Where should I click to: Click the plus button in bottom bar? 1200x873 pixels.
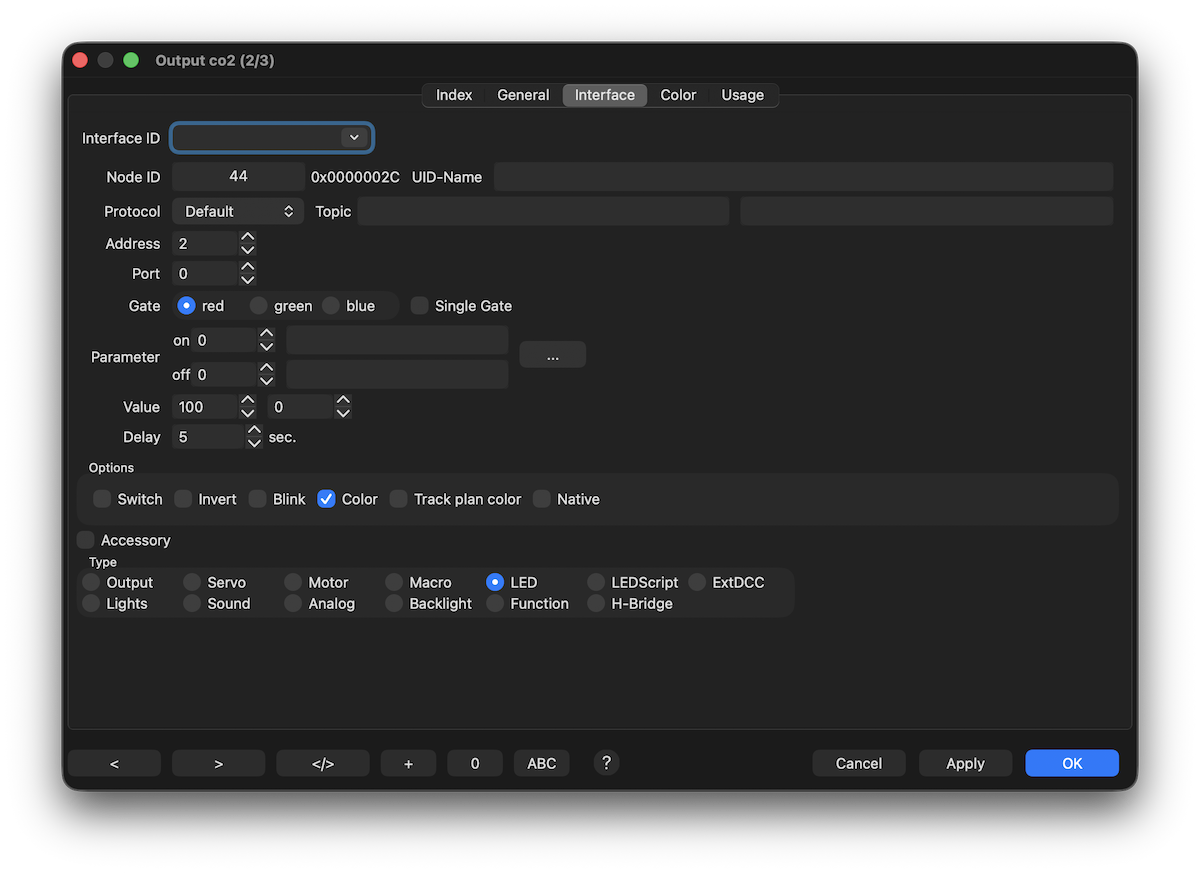click(408, 763)
